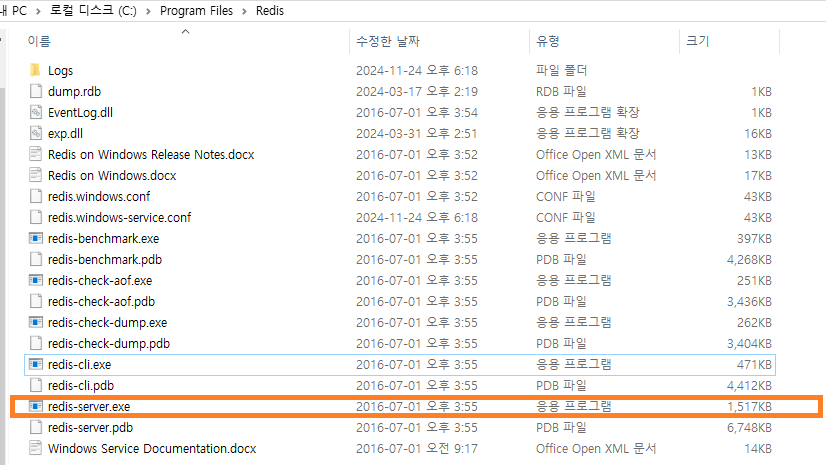Select the file name dump.rdb
This screenshot has width=826, height=465.
(74, 91)
